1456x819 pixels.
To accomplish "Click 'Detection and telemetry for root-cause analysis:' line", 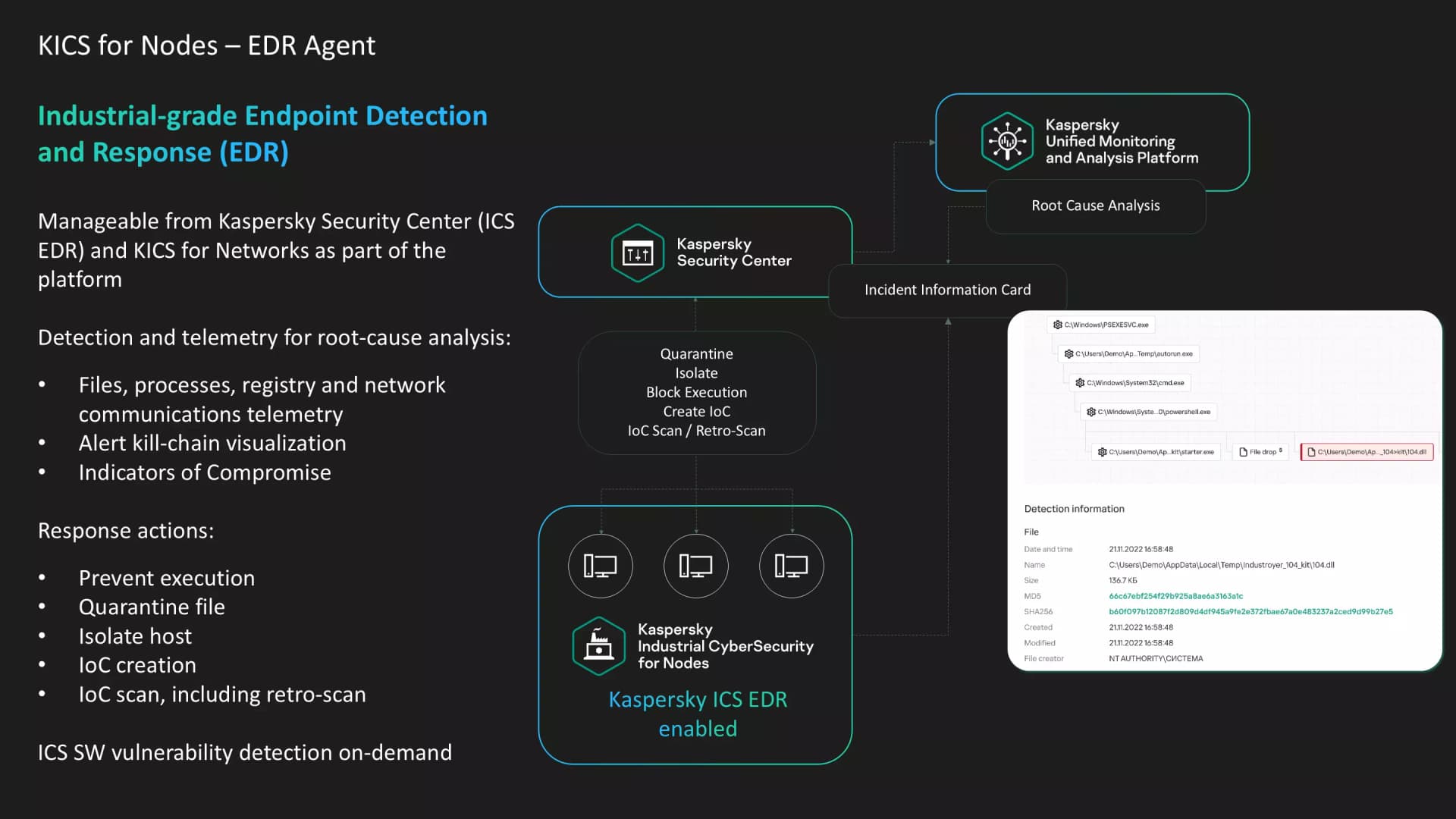I will click(x=275, y=337).
